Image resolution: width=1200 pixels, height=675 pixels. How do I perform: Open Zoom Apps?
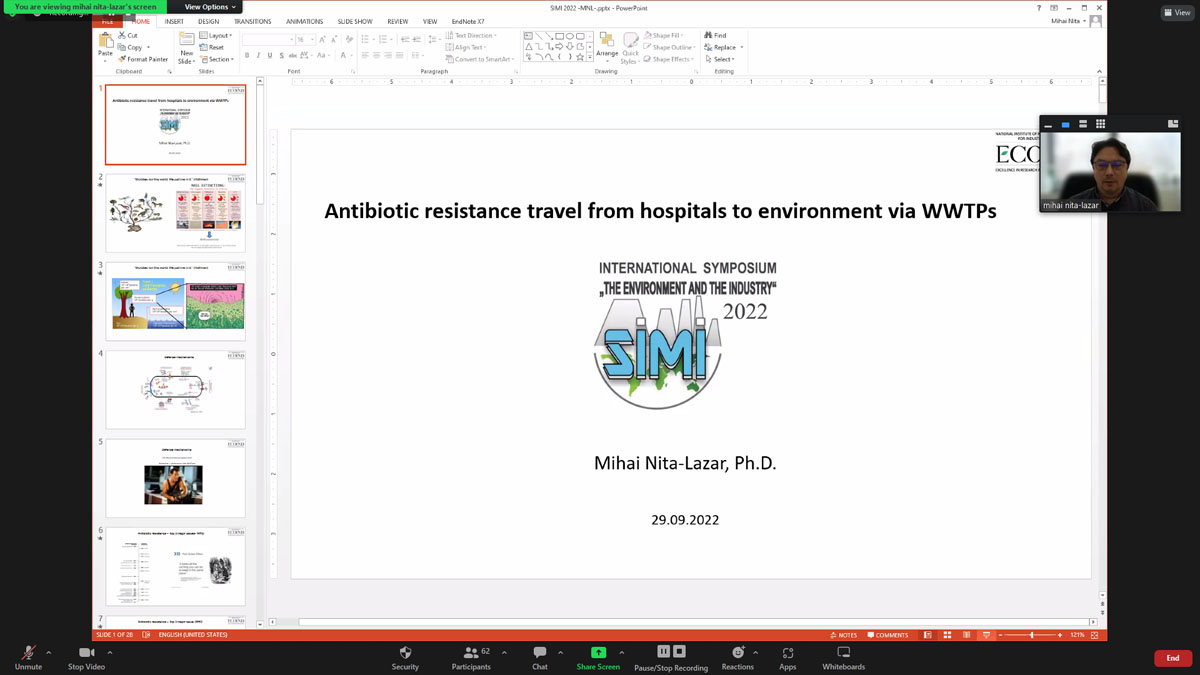(788, 657)
